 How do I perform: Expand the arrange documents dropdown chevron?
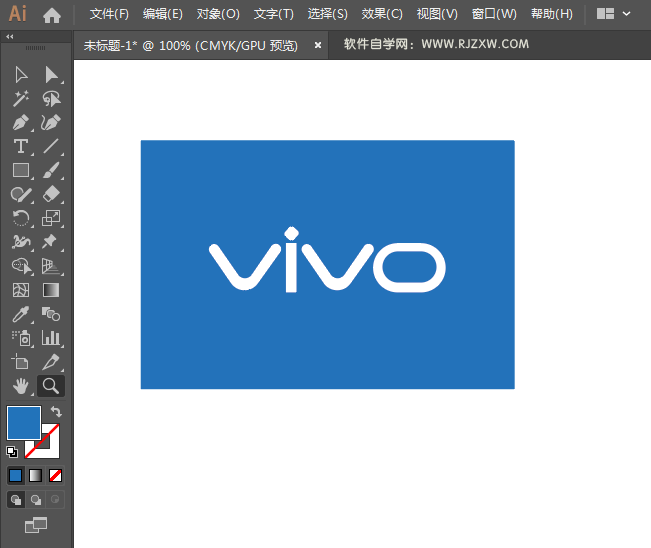tap(627, 14)
